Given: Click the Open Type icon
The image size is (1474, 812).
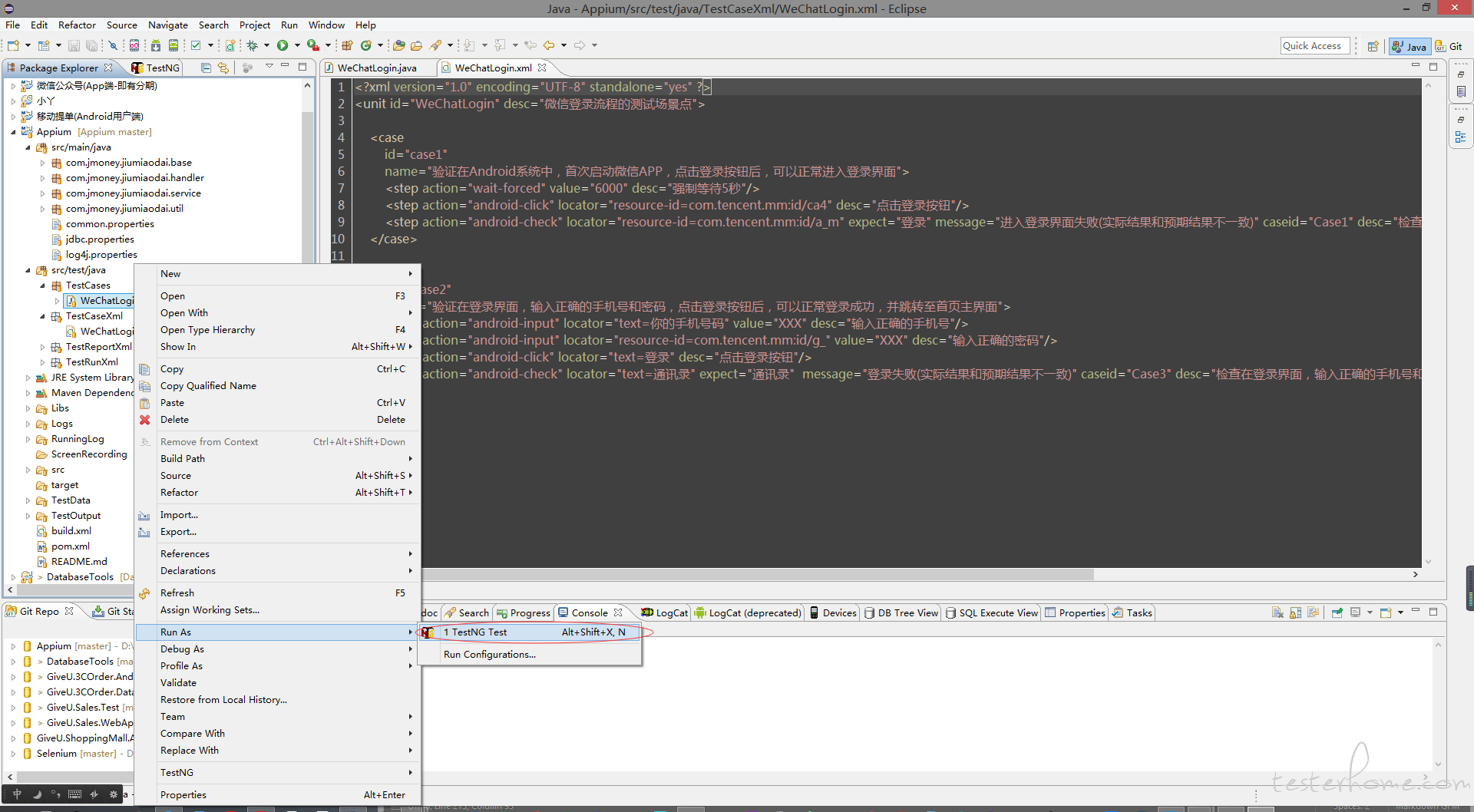Looking at the screenshot, I should [x=398, y=45].
